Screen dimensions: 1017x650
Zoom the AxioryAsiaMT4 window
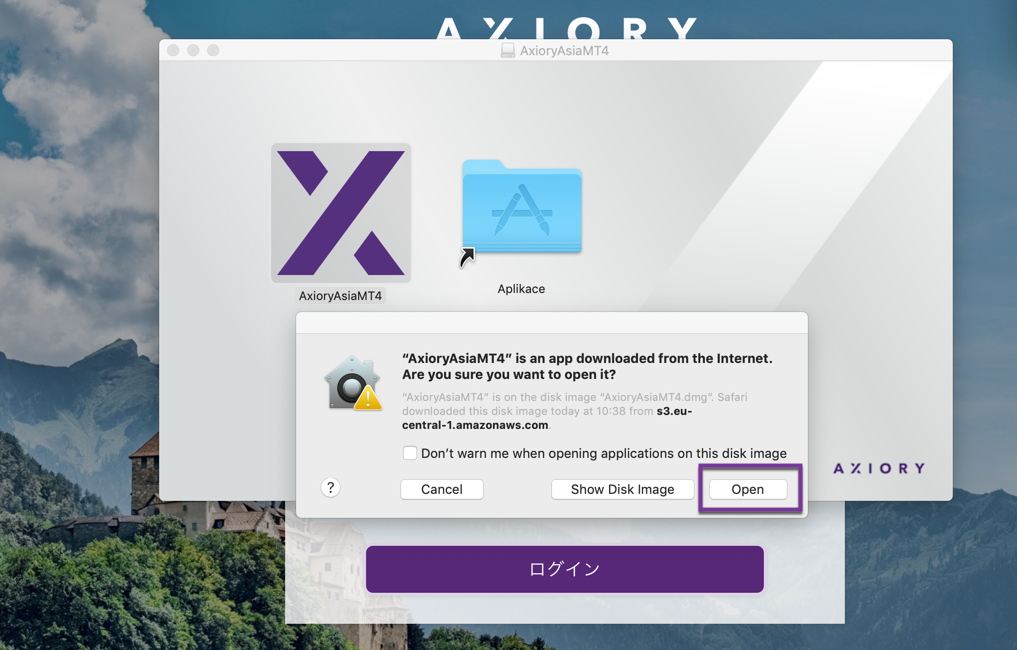click(x=213, y=50)
